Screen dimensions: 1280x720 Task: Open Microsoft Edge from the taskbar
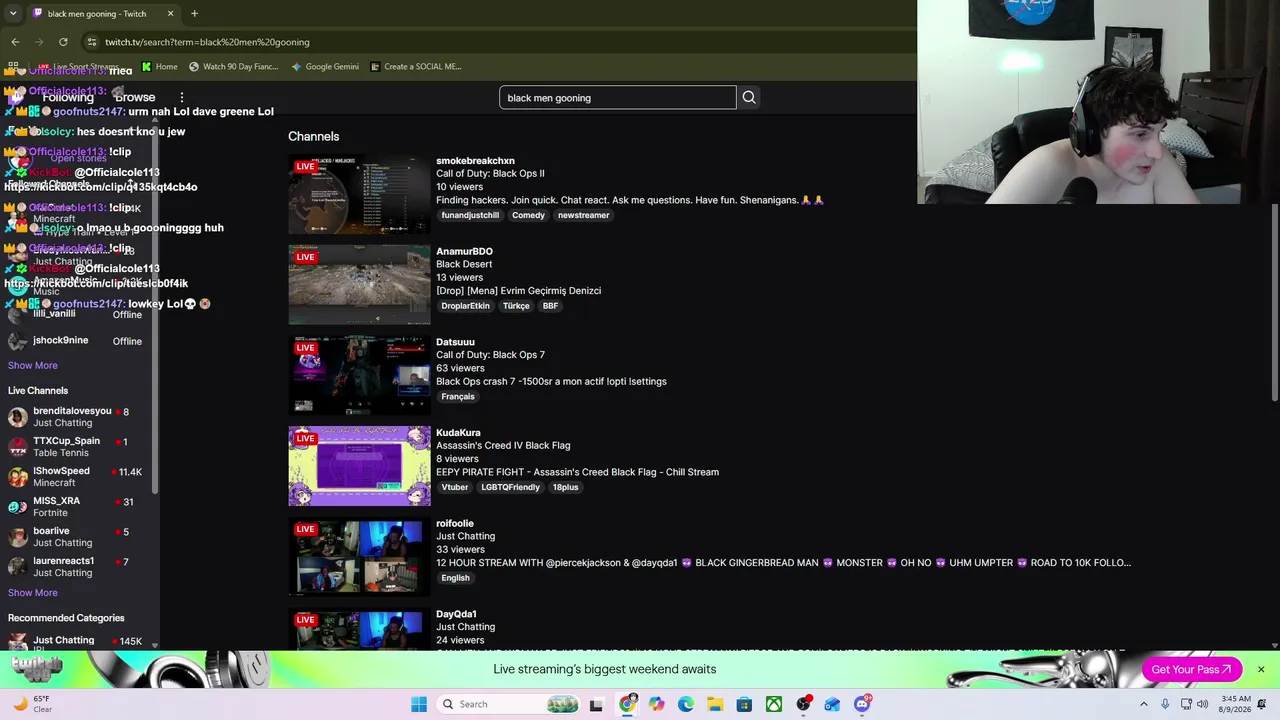coord(685,704)
